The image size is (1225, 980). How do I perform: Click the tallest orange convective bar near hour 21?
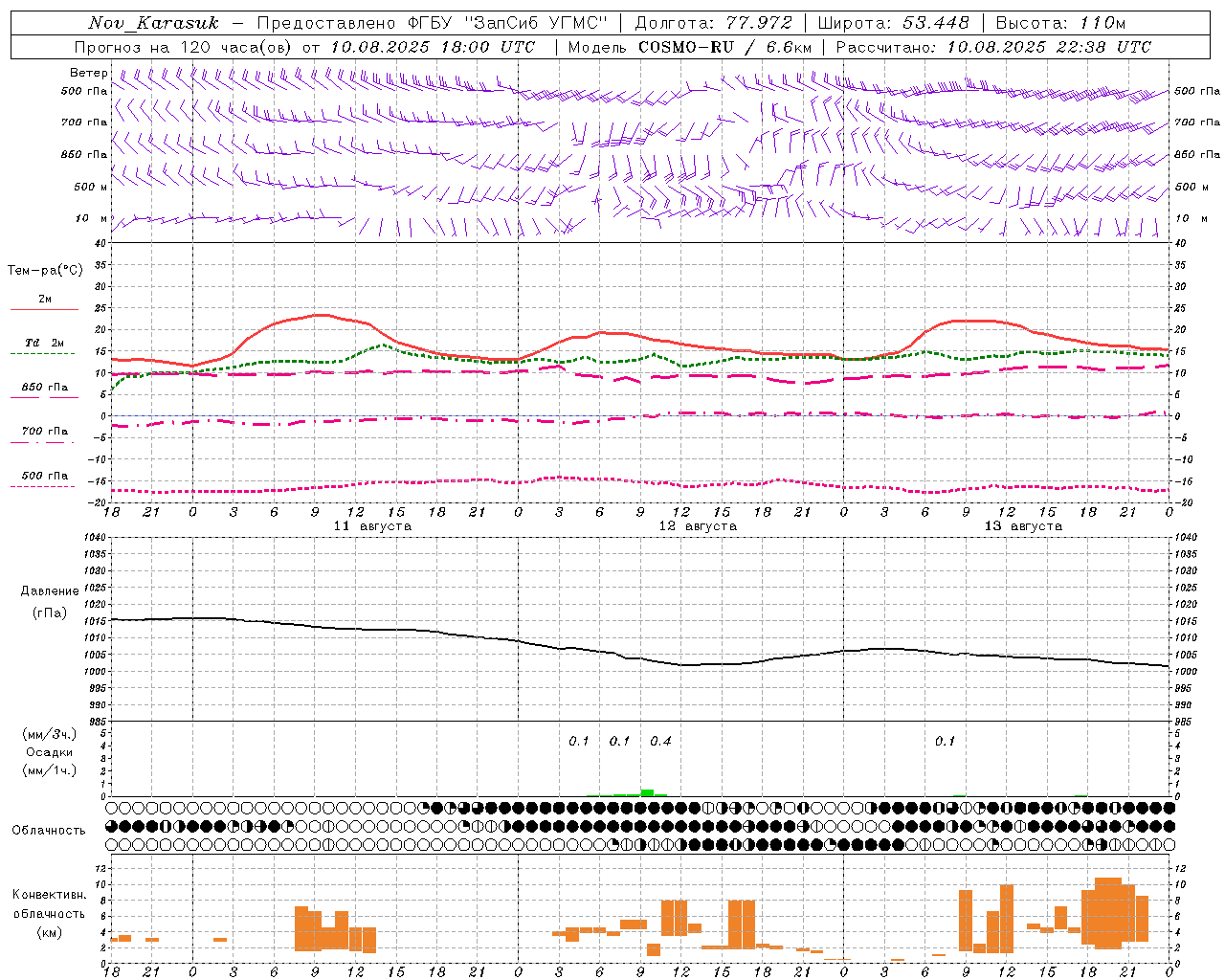[1108, 912]
